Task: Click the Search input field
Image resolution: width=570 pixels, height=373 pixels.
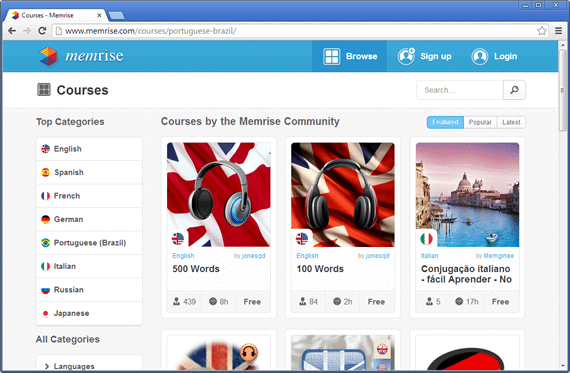Action: (x=460, y=90)
